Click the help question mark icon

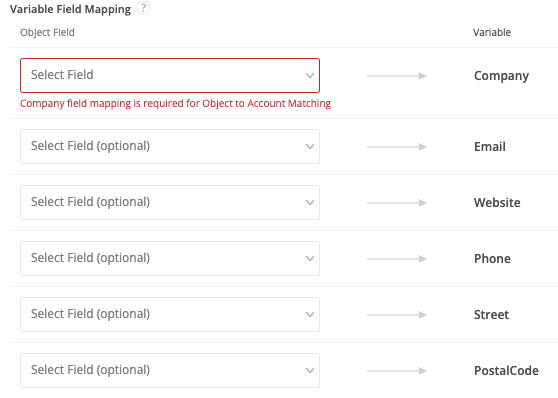[143, 8]
